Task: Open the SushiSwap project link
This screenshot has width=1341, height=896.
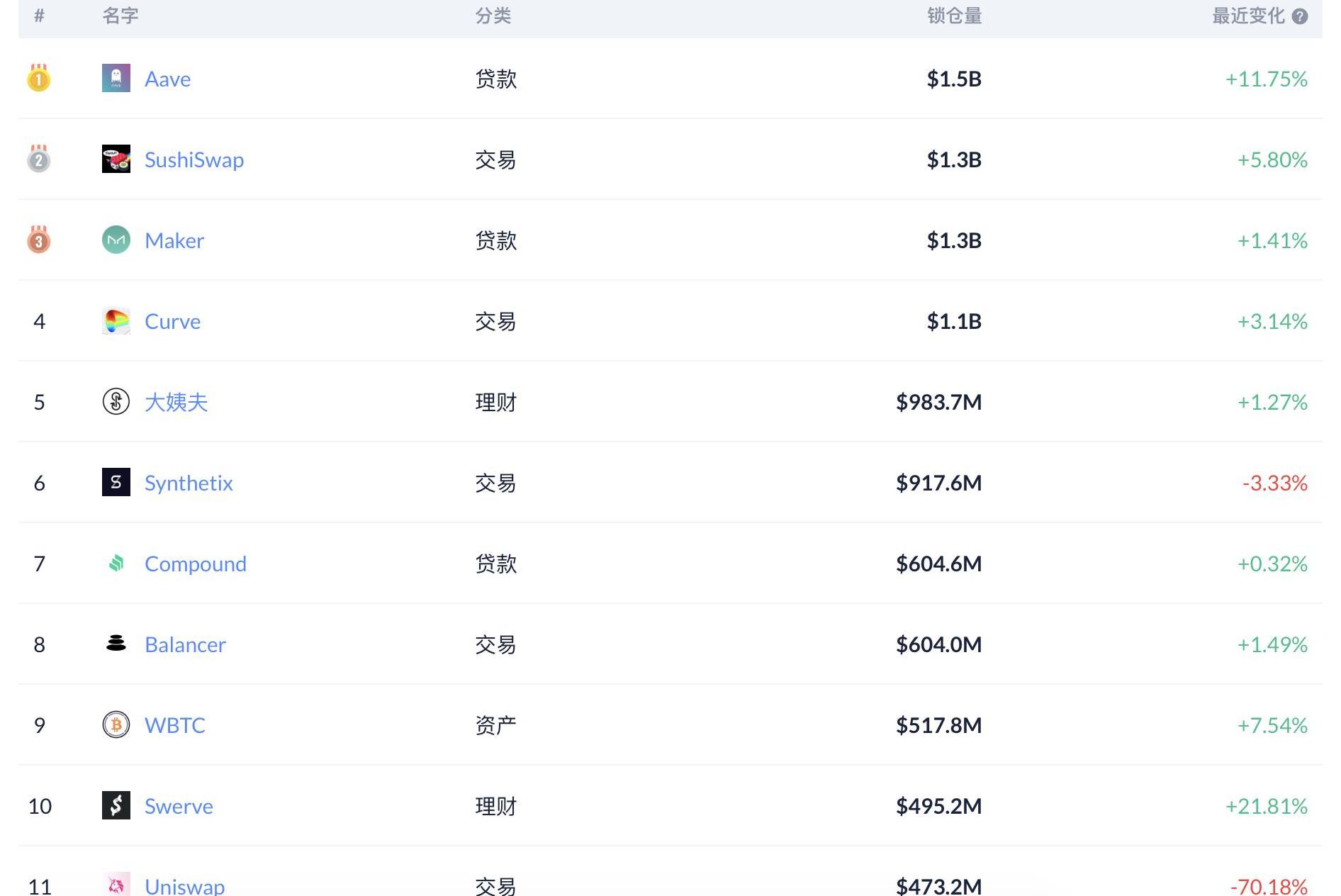Action: click(193, 160)
